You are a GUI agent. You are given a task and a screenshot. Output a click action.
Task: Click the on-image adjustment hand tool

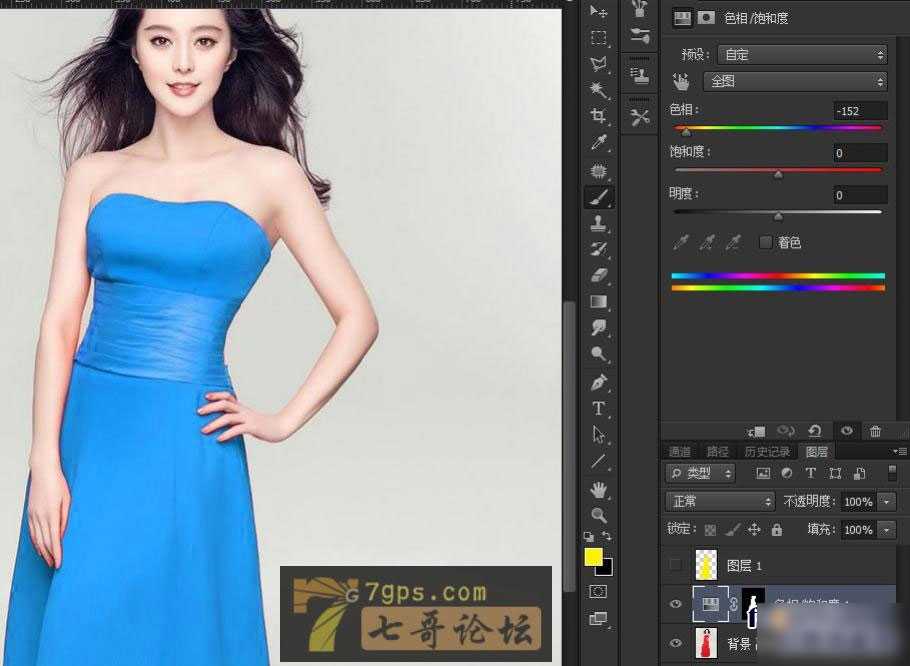[x=681, y=81]
